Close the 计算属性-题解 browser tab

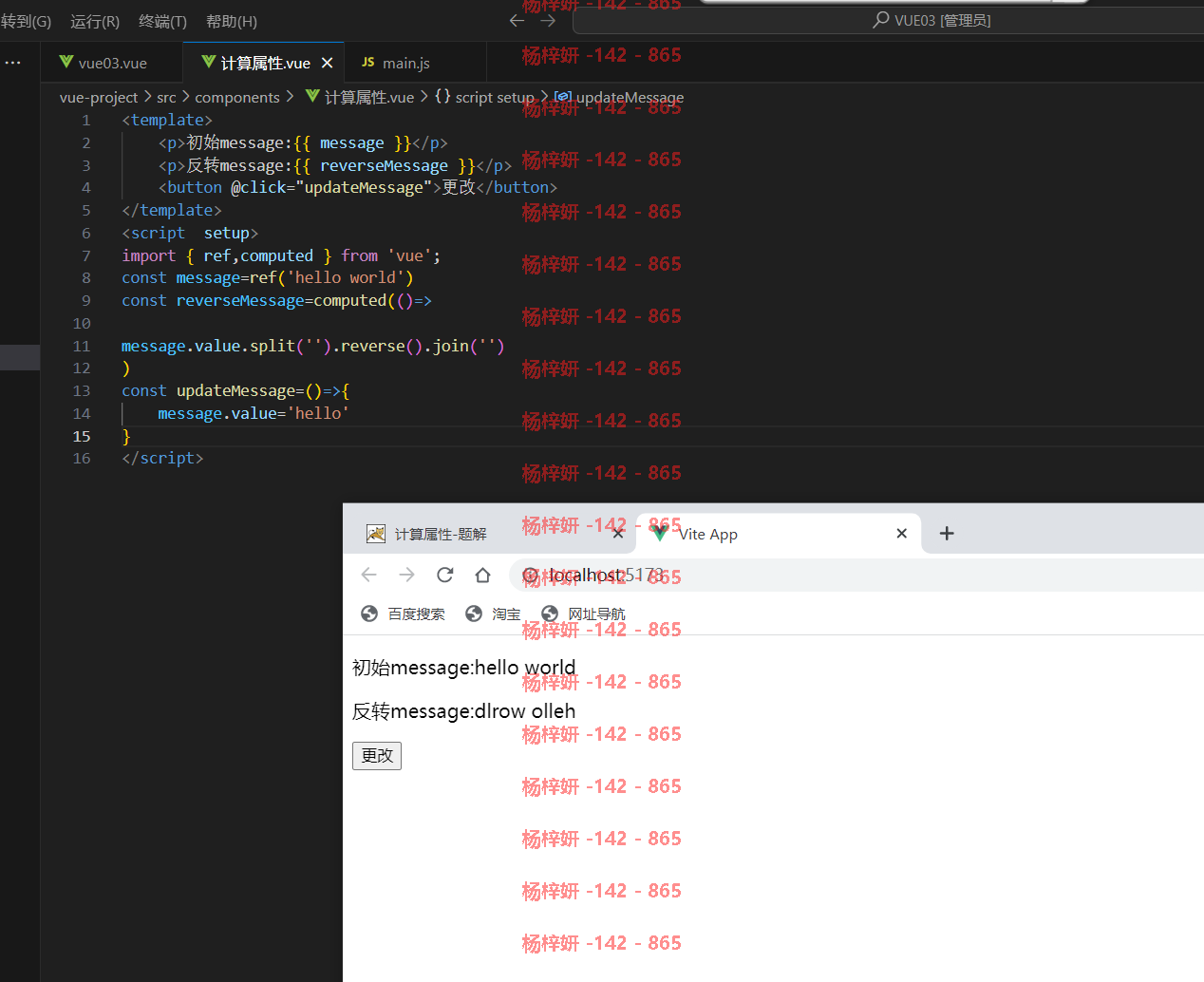(x=618, y=534)
